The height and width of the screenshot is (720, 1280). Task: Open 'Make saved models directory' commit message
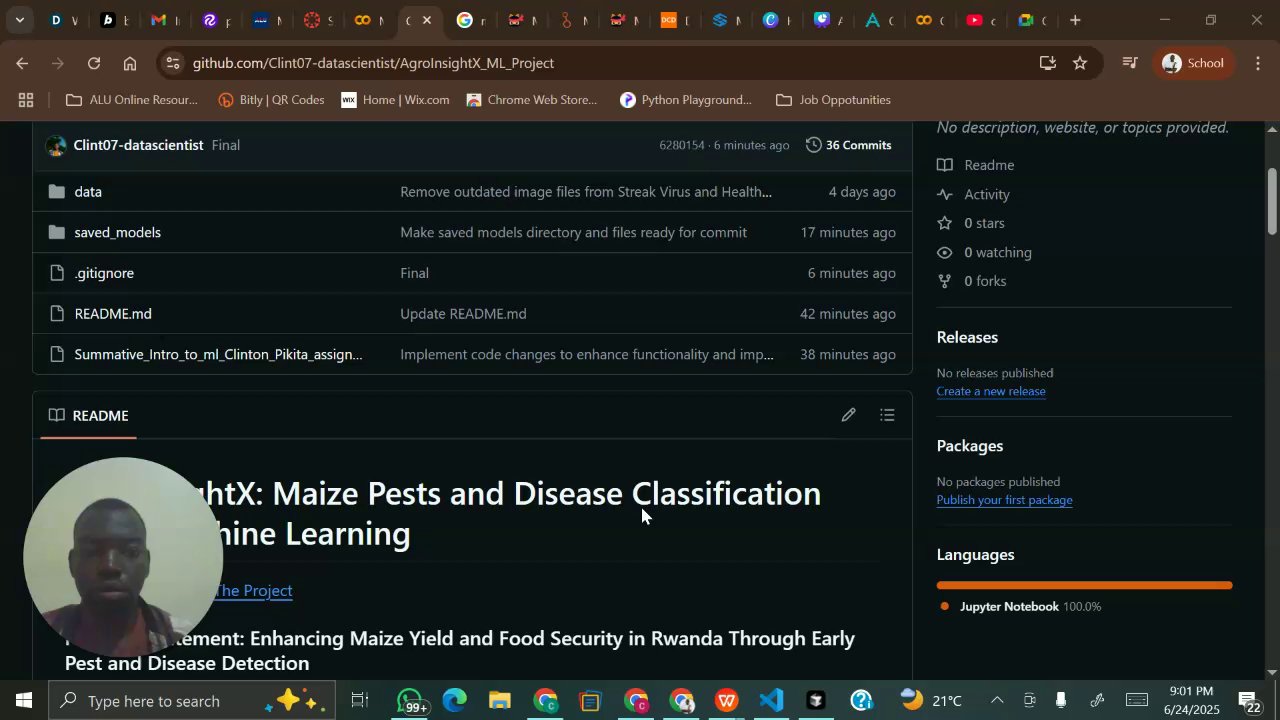point(573,232)
